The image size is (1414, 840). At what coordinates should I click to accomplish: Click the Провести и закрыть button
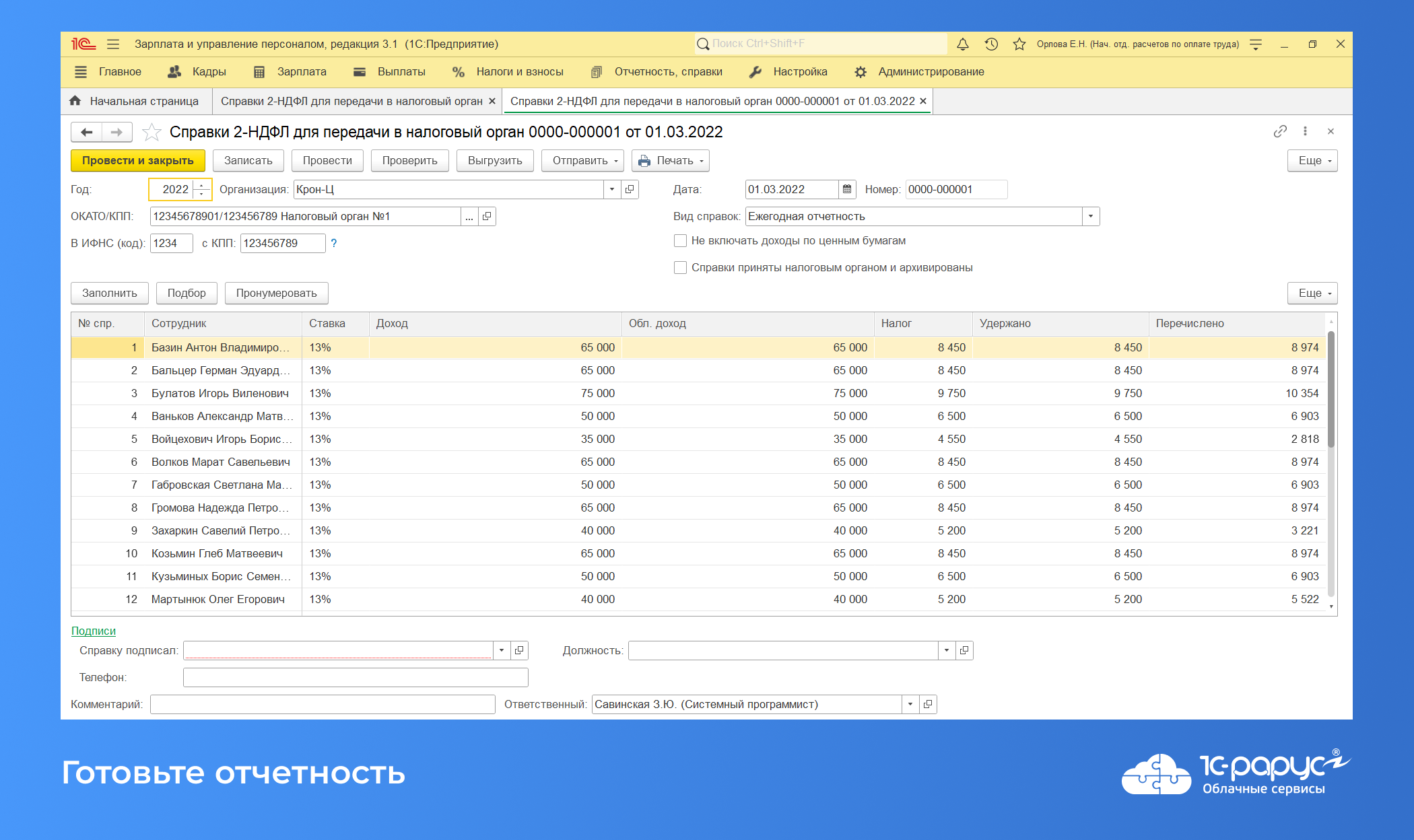click(137, 160)
